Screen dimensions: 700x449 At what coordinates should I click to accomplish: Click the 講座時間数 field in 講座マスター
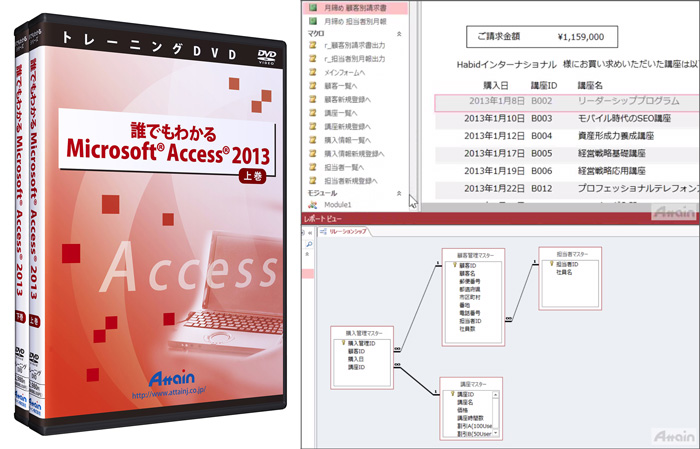[470, 418]
